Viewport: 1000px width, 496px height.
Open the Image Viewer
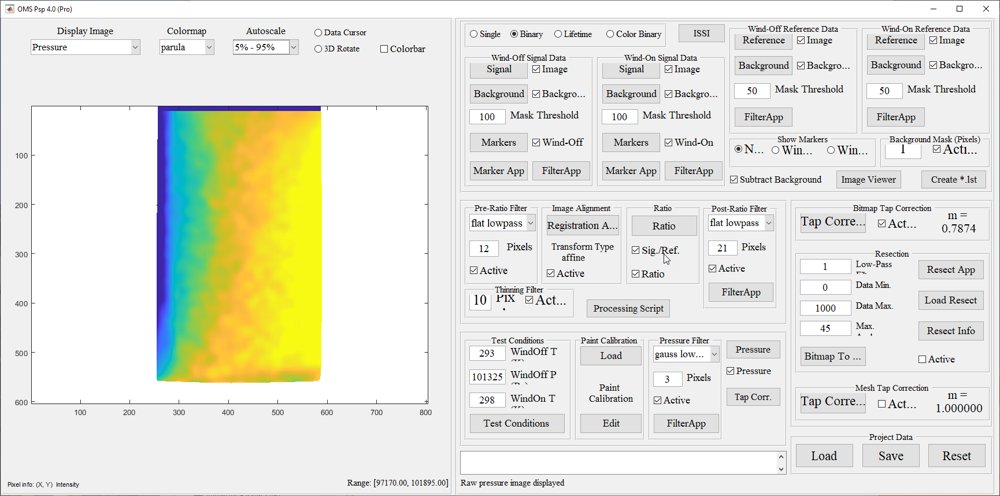click(868, 180)
